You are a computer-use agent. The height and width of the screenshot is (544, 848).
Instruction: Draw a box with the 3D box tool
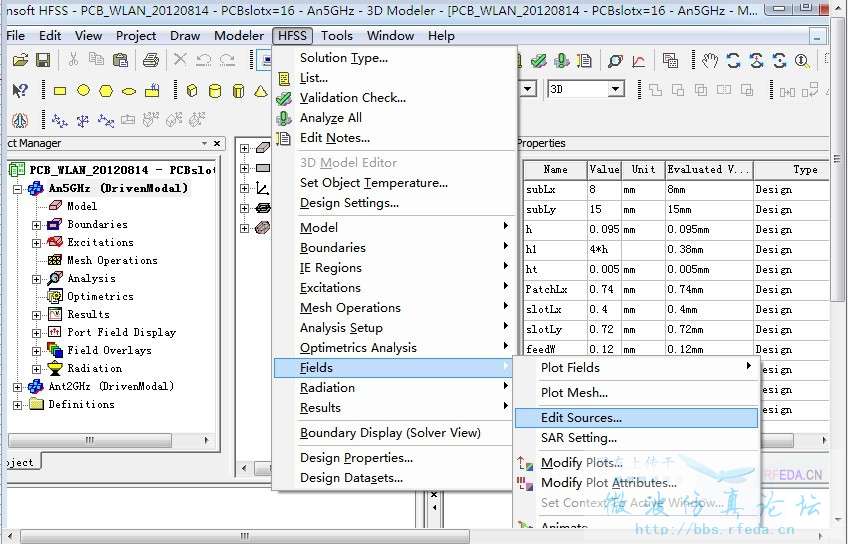pyautogui.click(x=191, y=91)
